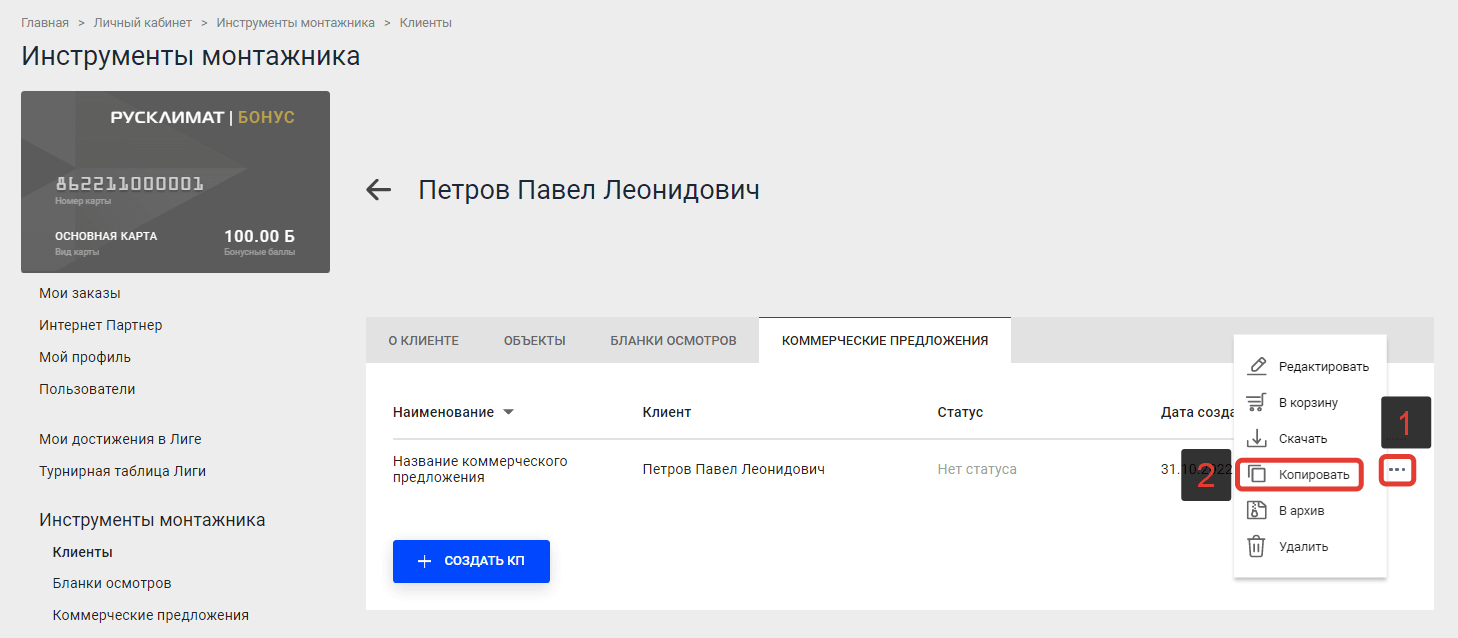Screen dimensions: 1458x638
Task: Click the archive icon for В архив
Action: (x=1257, y=510)
